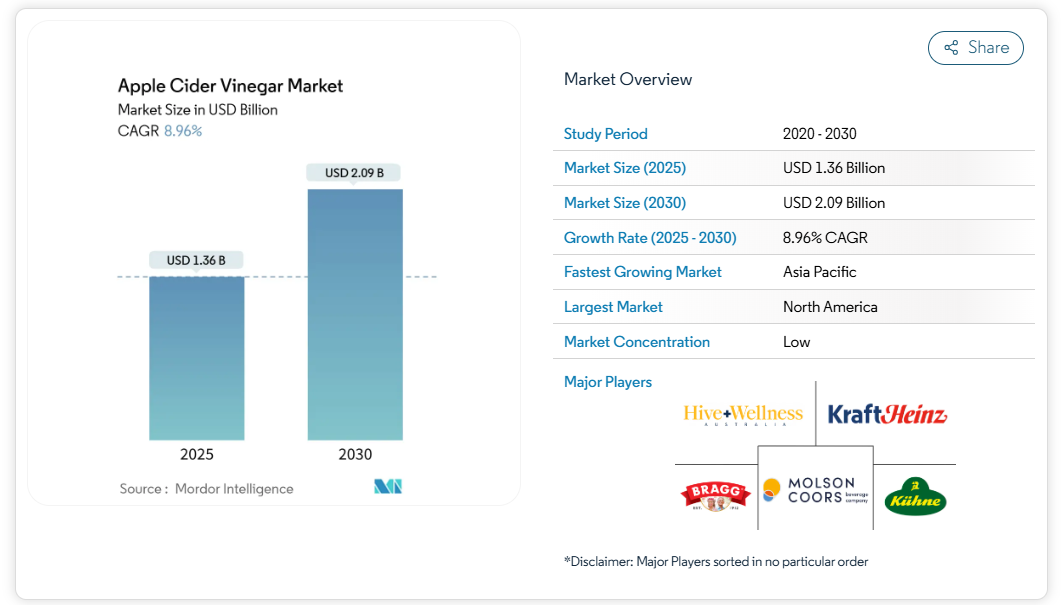Select the Bragg brand logo

pyautogui.click(x=715, y=494)
